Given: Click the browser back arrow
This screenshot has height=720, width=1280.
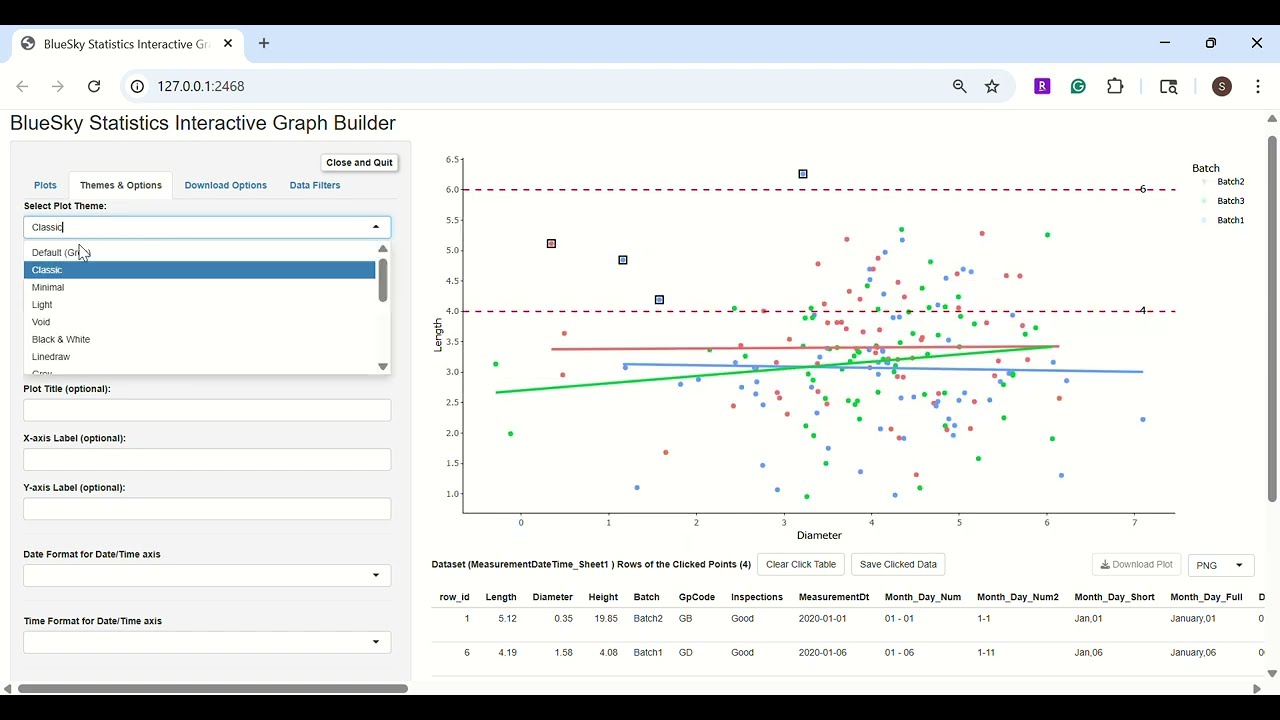Looking at the screenshot, I should coord(22,87).
